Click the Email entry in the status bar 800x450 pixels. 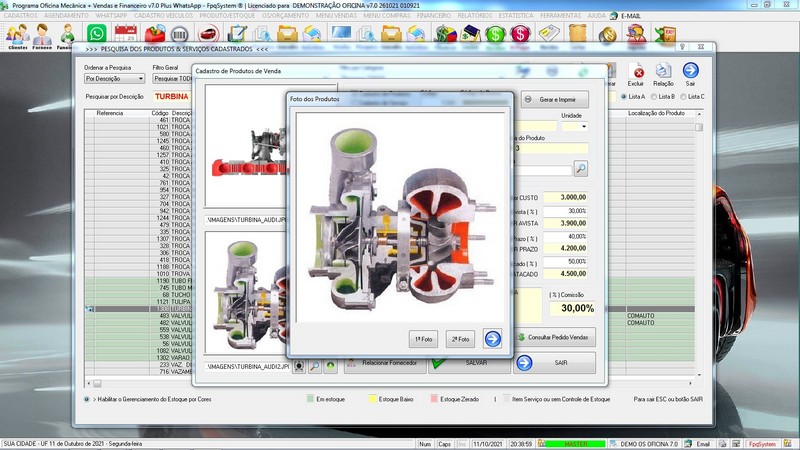point(703,444)
